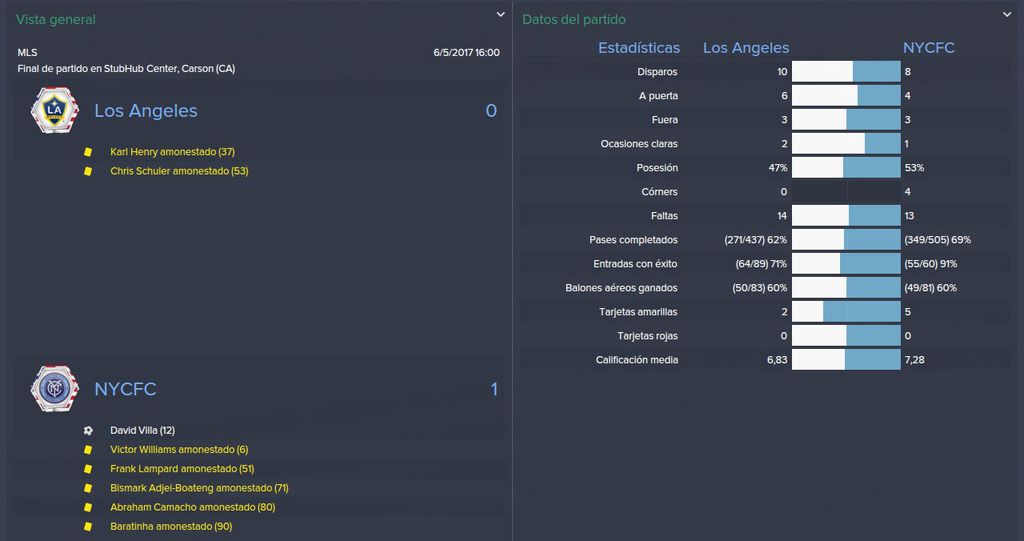Click yellow card icon next to Baratinha

88,527
